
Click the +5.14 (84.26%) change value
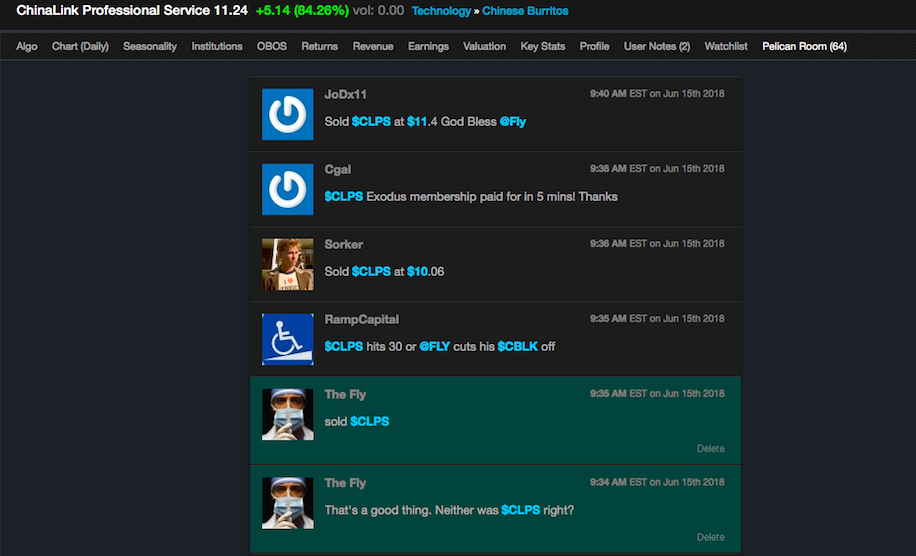point(302,11)
